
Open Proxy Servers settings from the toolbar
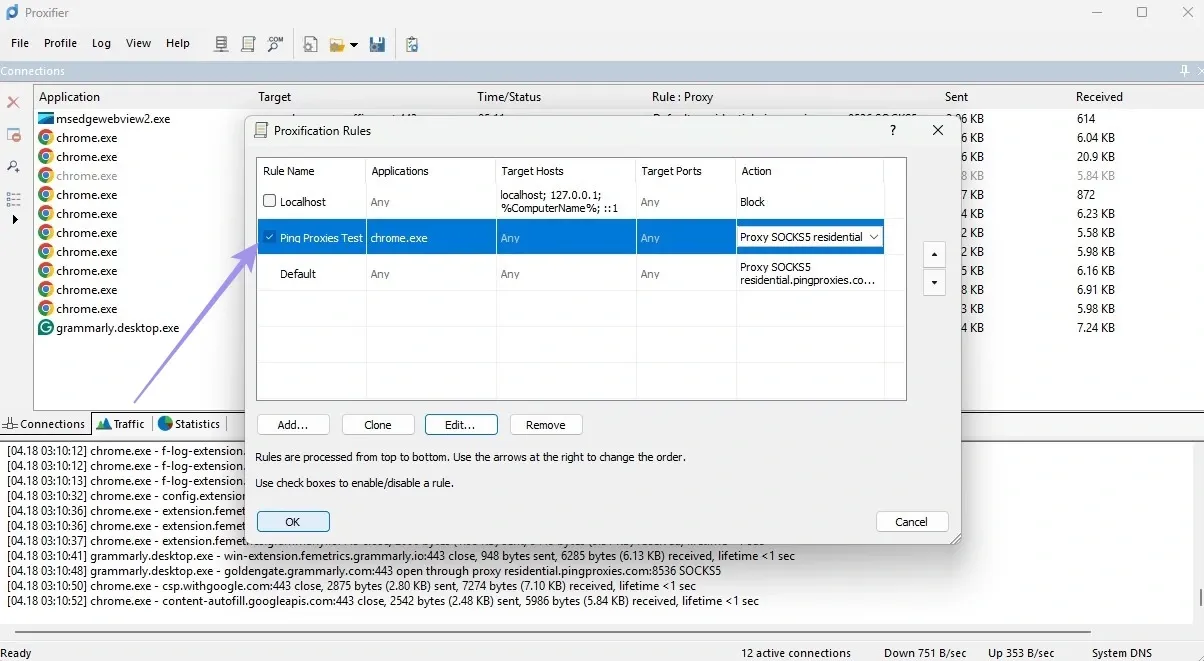pos(223,44)
